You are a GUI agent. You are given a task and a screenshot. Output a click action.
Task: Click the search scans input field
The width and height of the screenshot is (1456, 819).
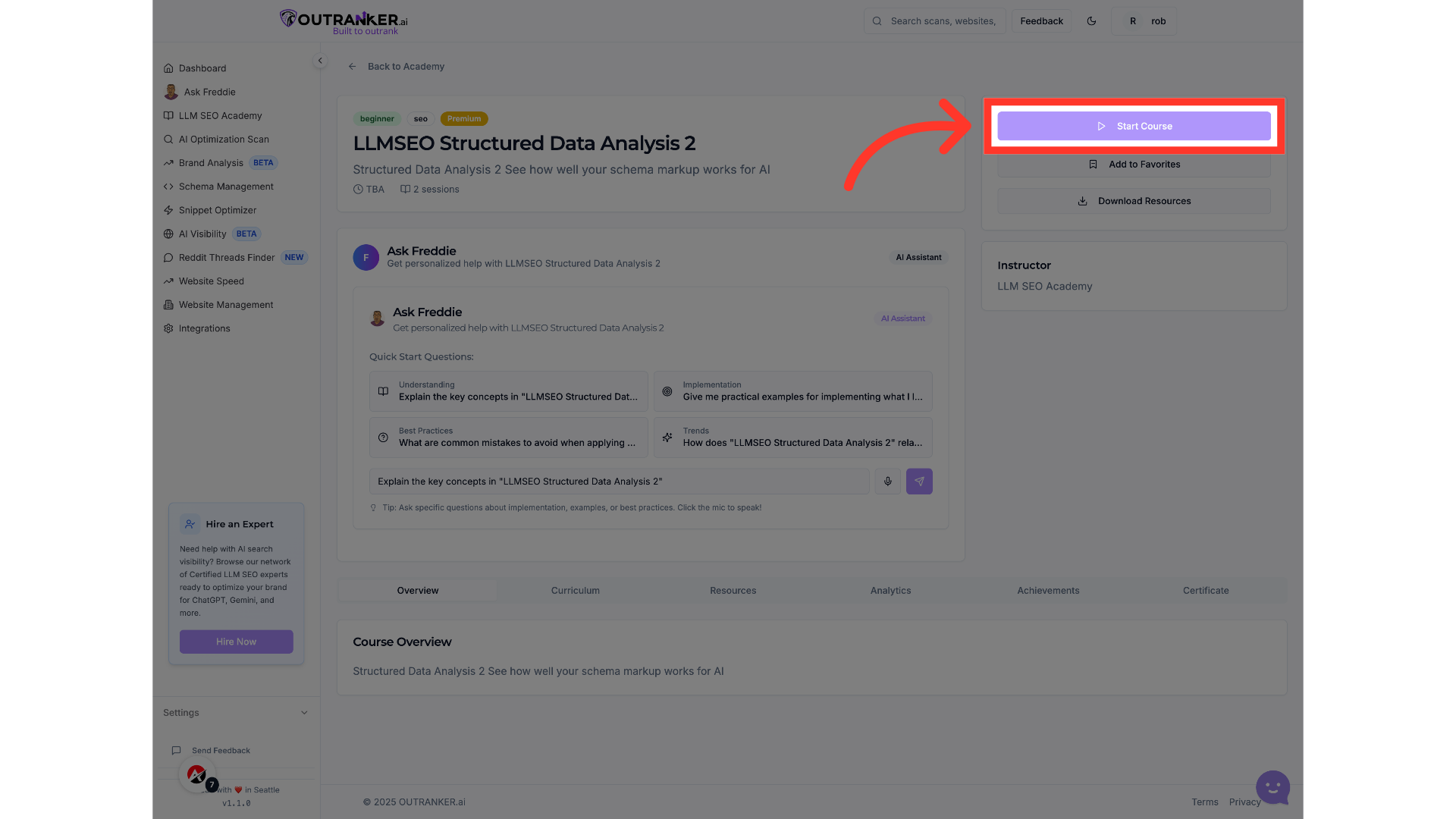point(942,21)
